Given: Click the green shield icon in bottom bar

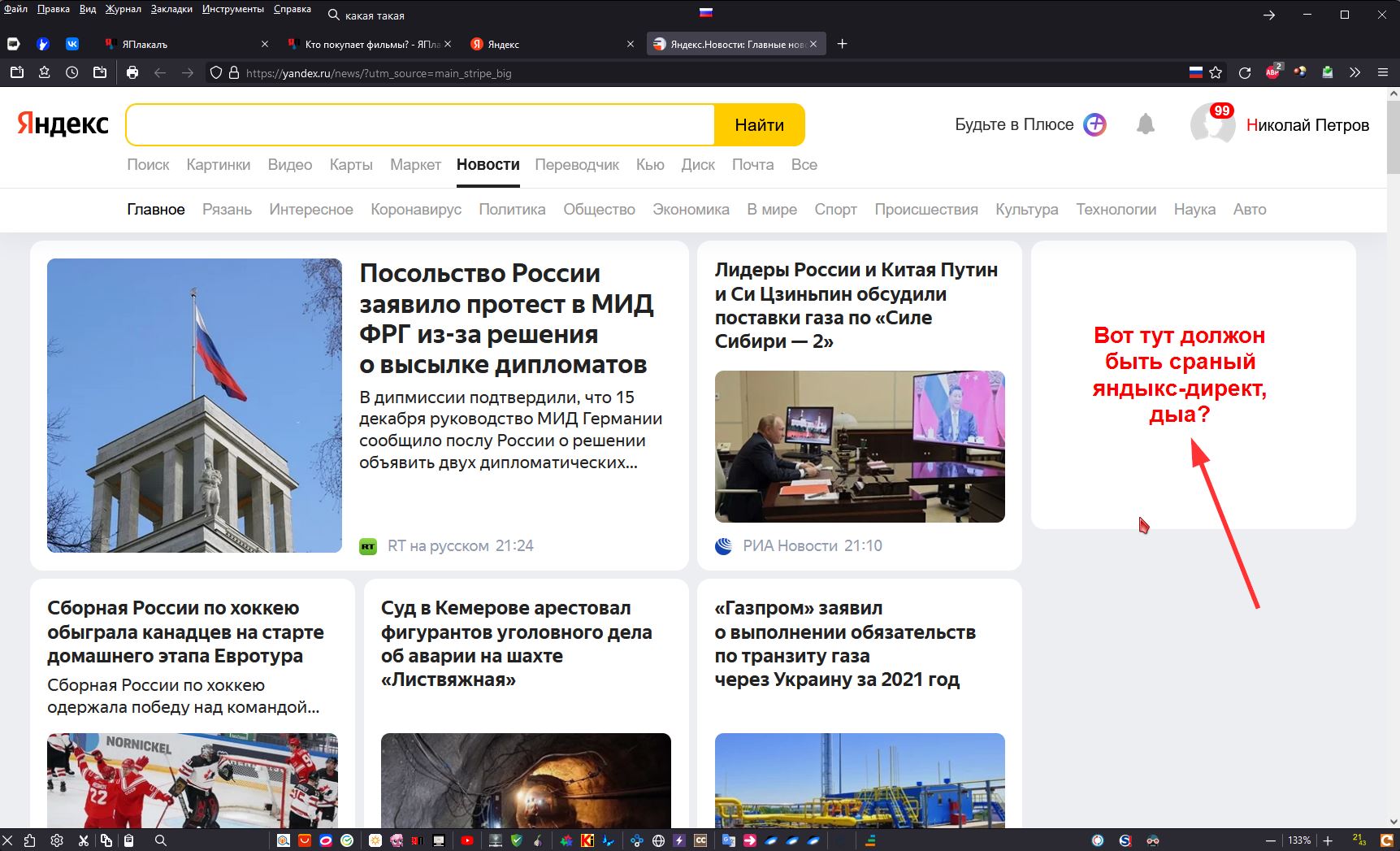Looking at the screenshot, I should 517,840.
